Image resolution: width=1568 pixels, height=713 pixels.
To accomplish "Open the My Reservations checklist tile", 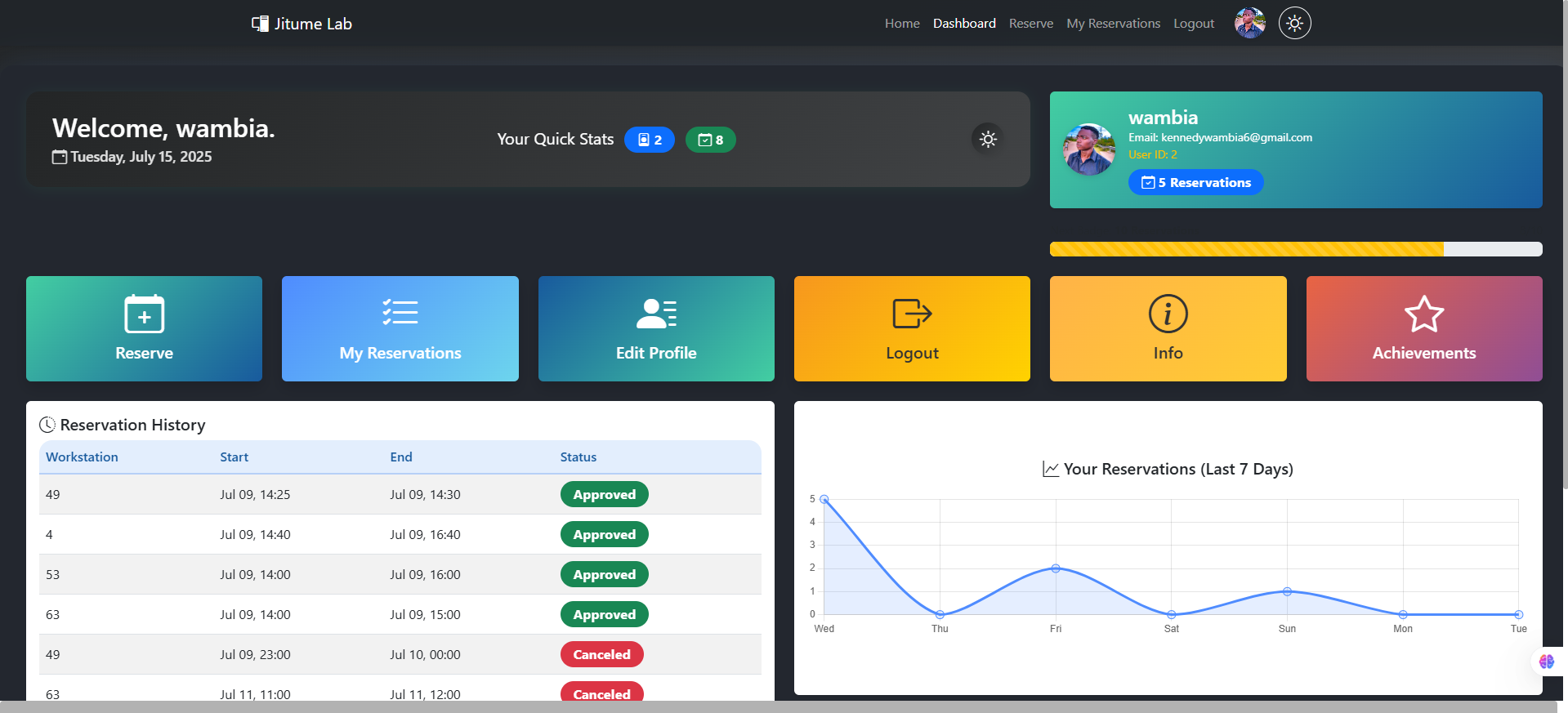I will (x=400, y=328).
